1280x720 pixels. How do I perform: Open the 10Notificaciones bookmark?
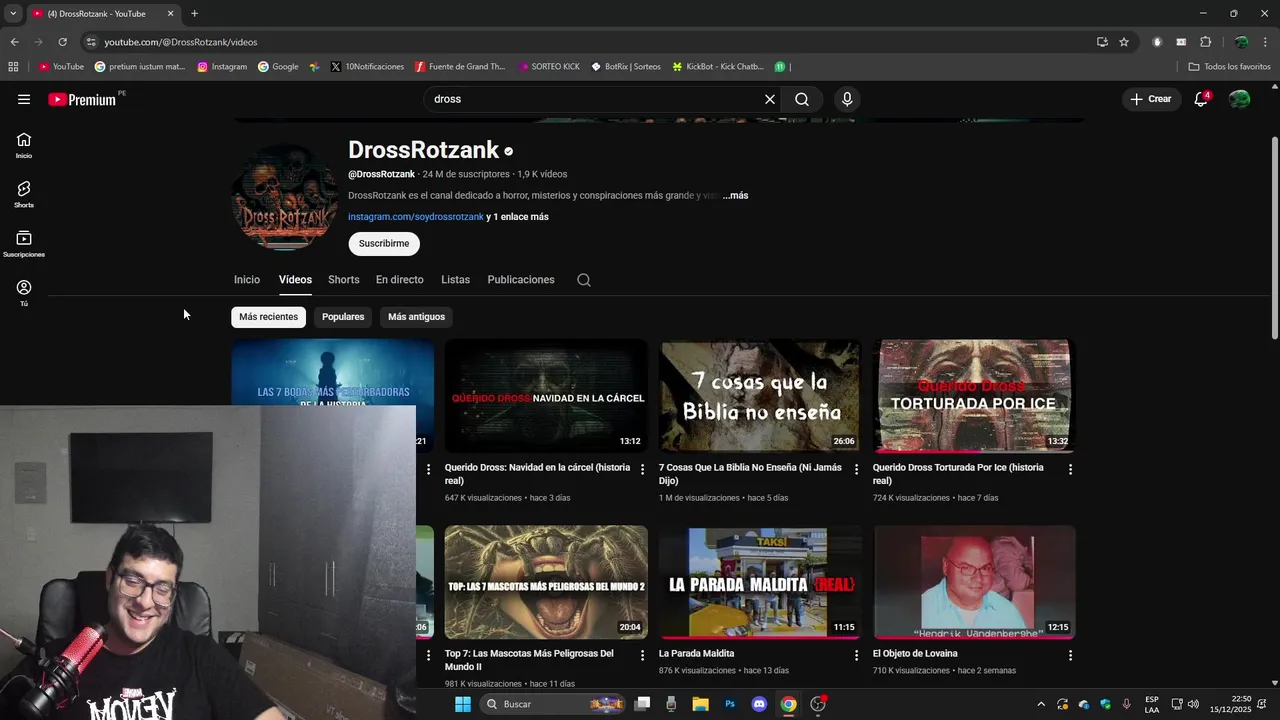click(x=367, y=67)
